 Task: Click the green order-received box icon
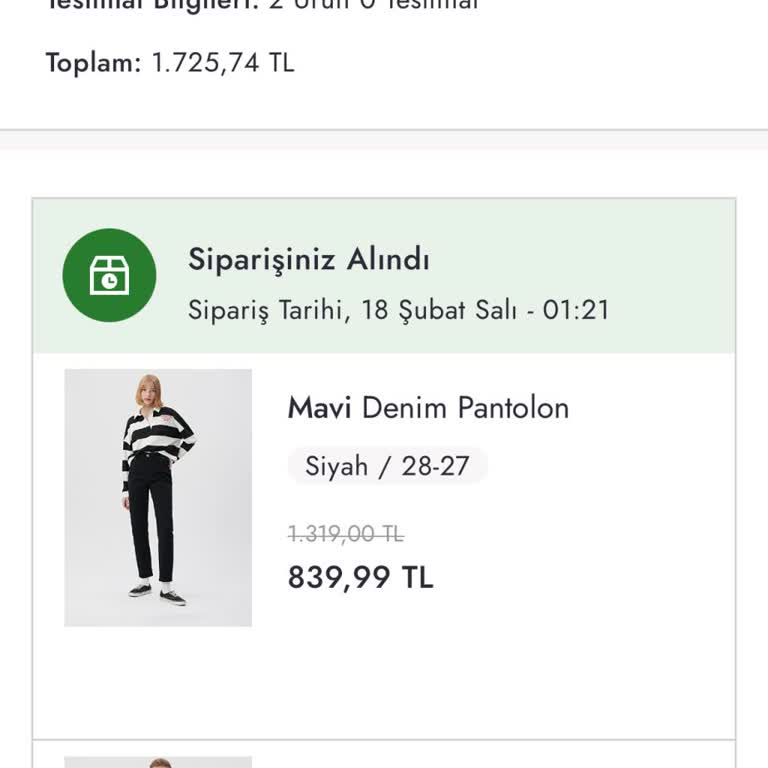[x=109, y=275]
